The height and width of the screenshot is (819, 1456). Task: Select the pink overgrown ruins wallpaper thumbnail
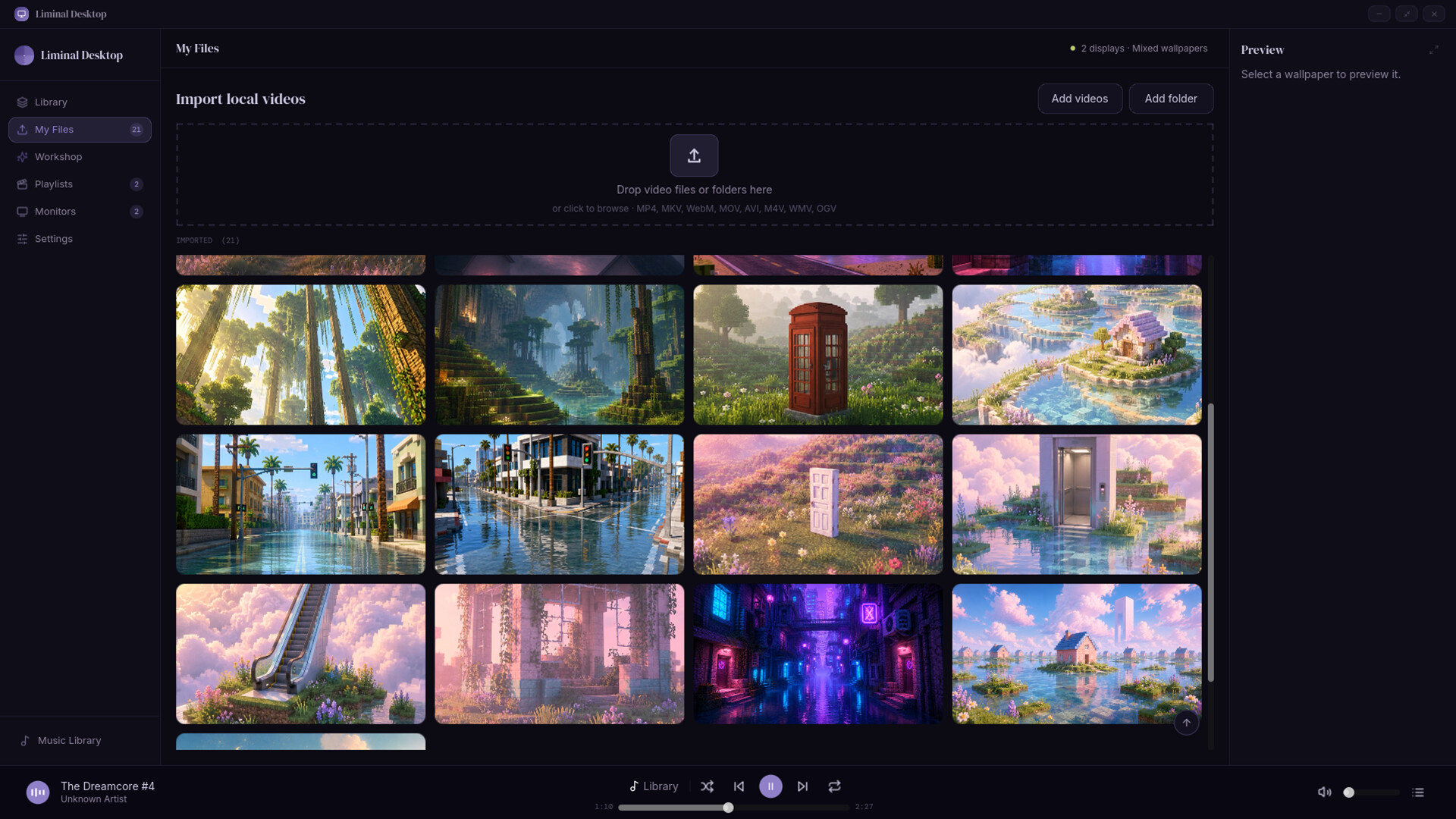tap(559, 654)
